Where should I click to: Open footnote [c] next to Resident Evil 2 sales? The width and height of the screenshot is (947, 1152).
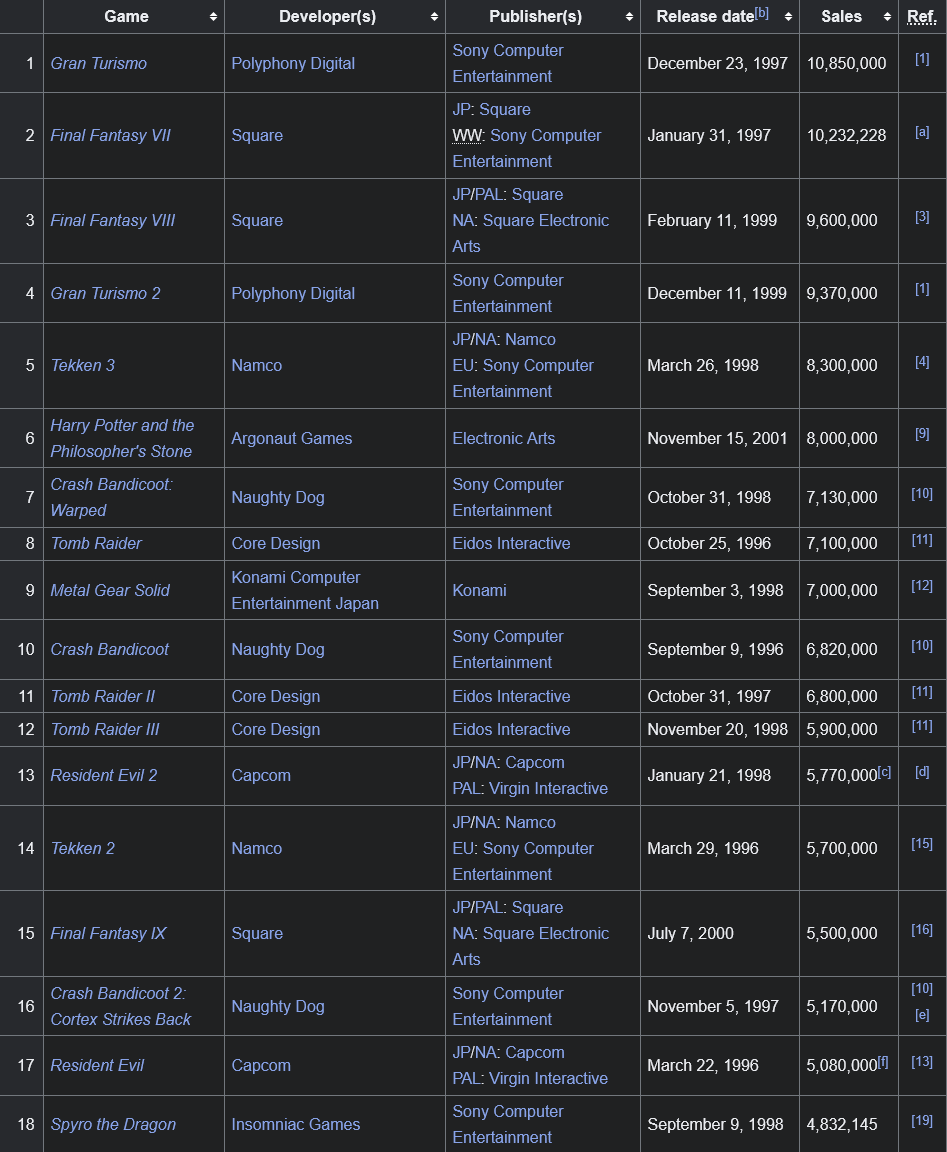[x=885, y=771]
